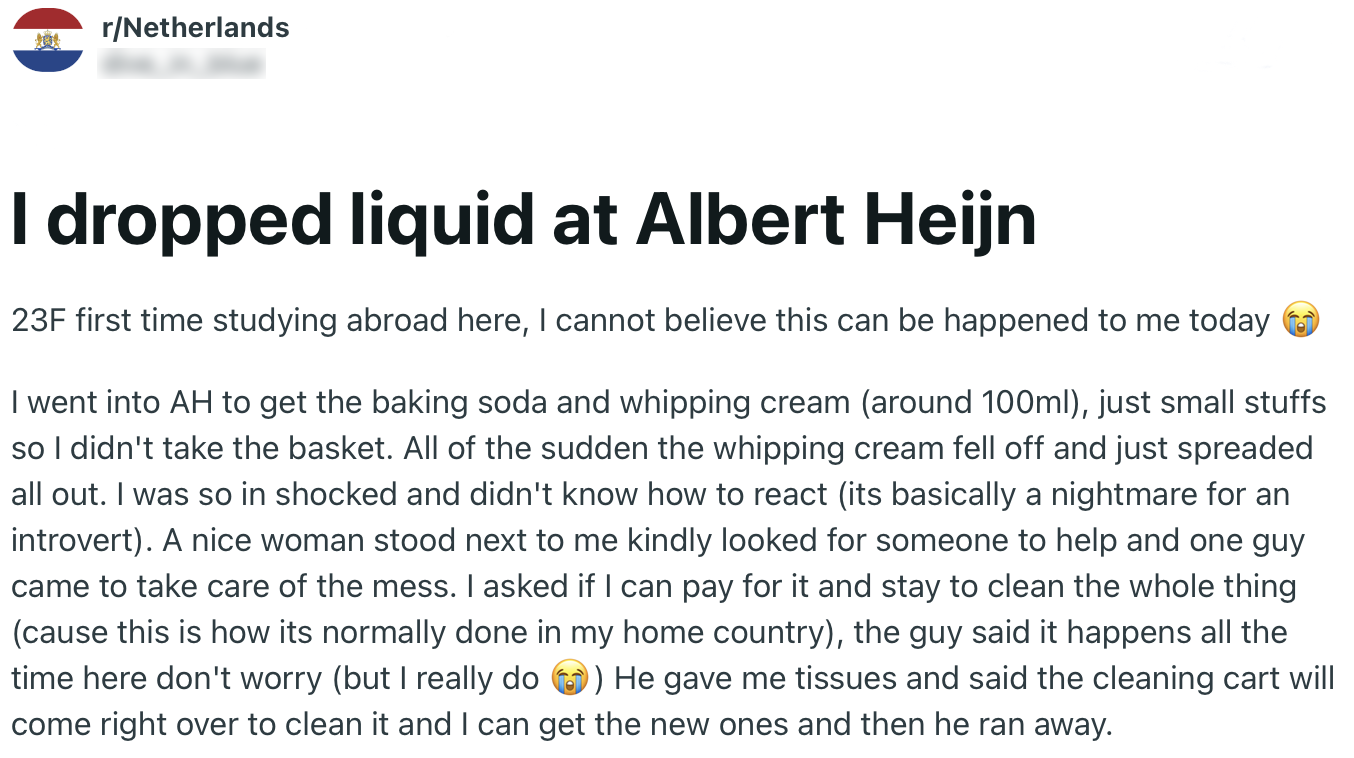Open the r/Netherlands subreddit link
The image size is (1354, 758).
pos(196,27)
